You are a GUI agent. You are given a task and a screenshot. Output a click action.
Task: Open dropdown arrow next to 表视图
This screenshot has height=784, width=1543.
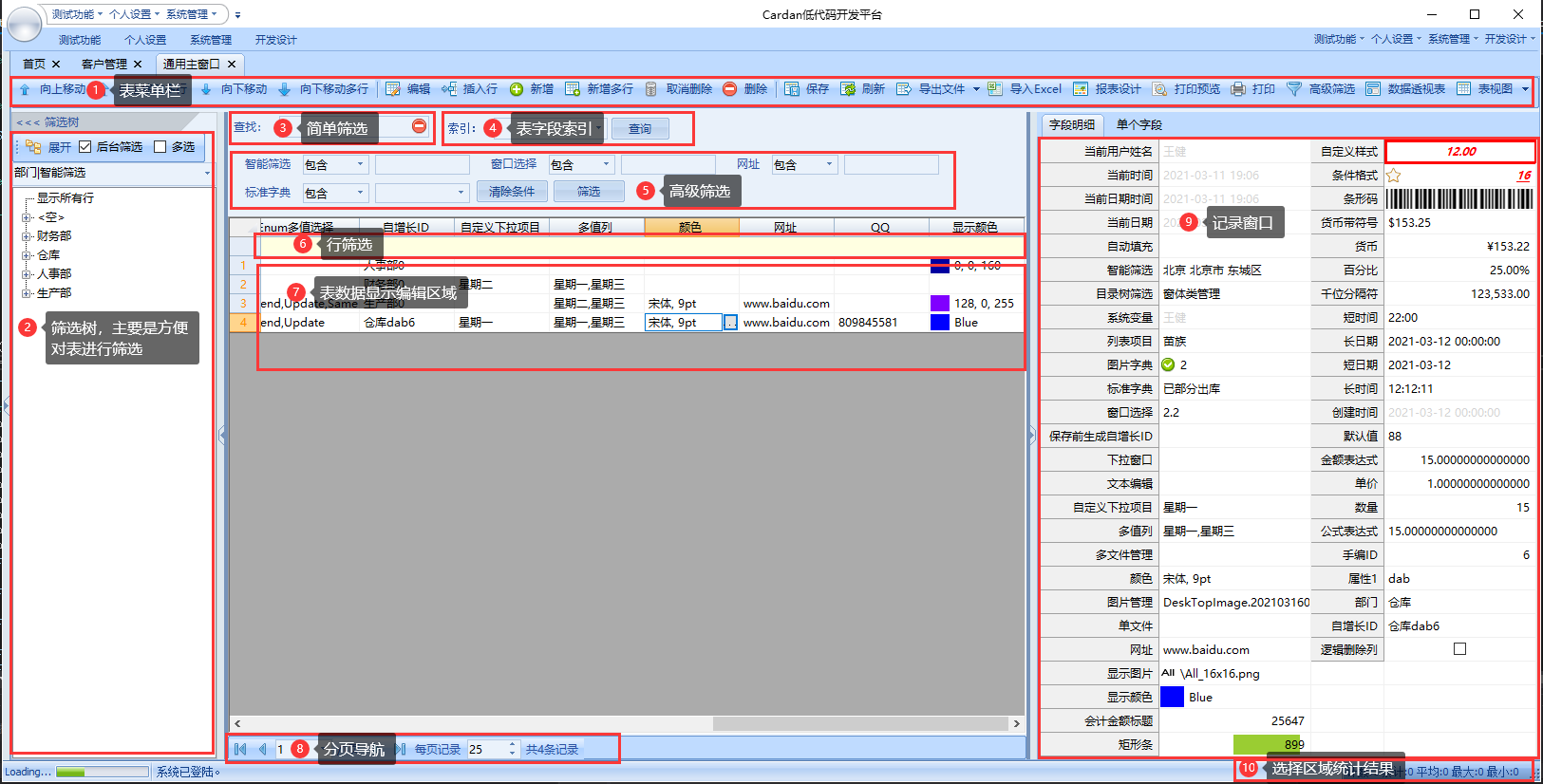(1525, 89)
